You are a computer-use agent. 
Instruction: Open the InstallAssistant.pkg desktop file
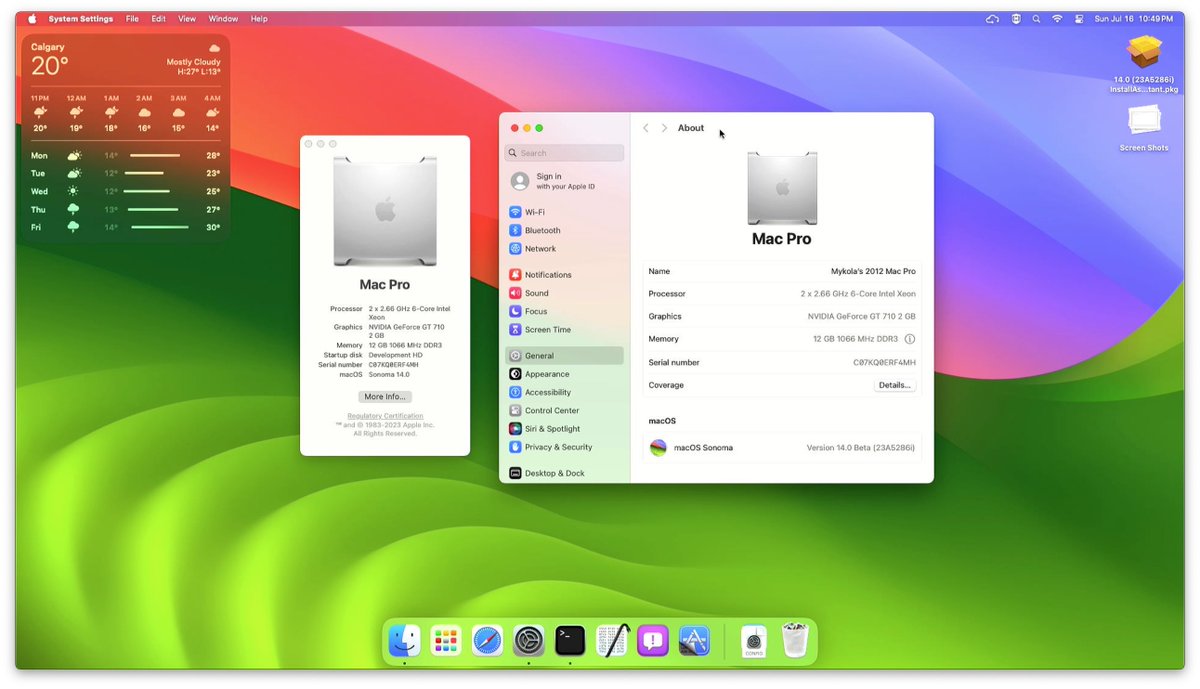click(1144, 64)
